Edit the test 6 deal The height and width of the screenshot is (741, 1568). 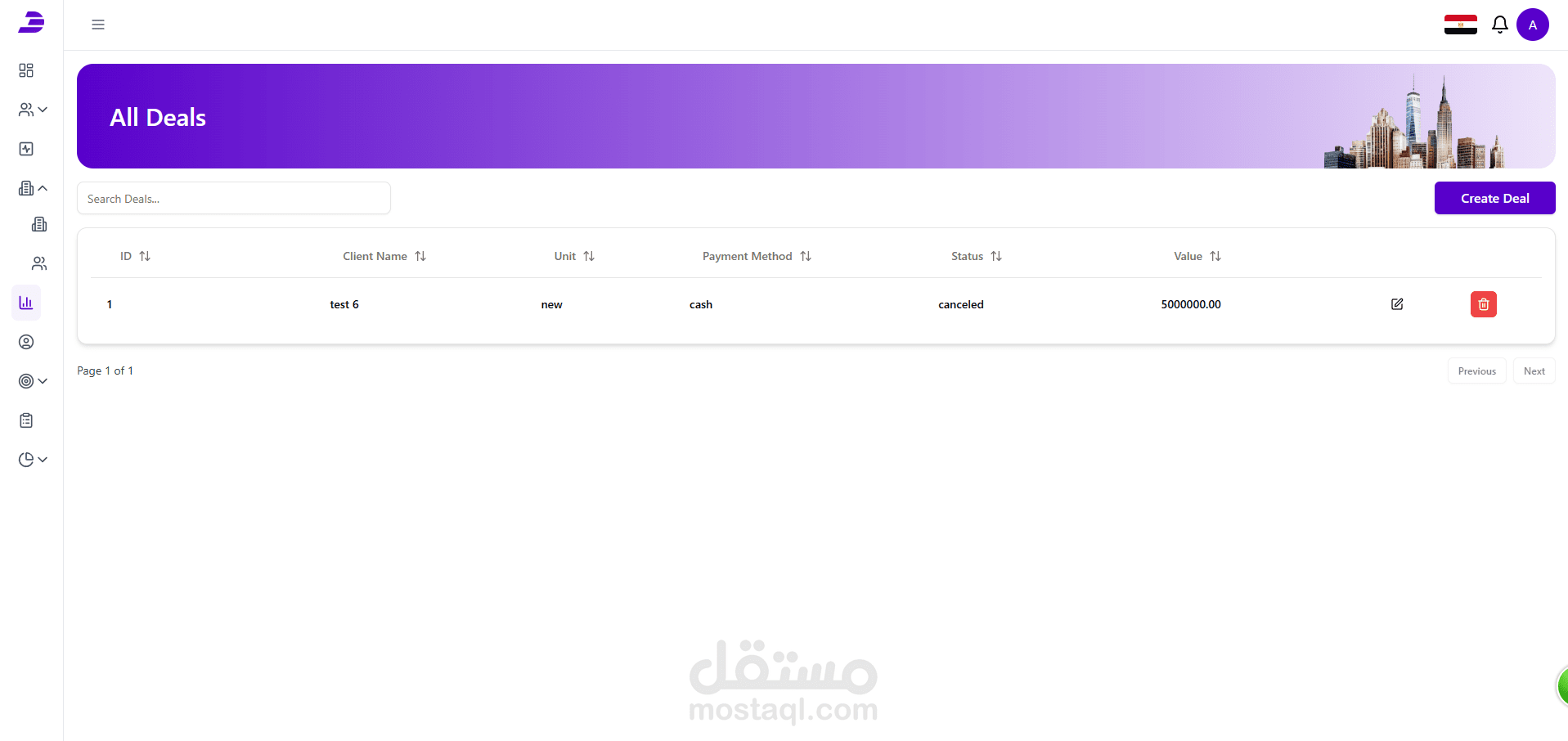1397,304
